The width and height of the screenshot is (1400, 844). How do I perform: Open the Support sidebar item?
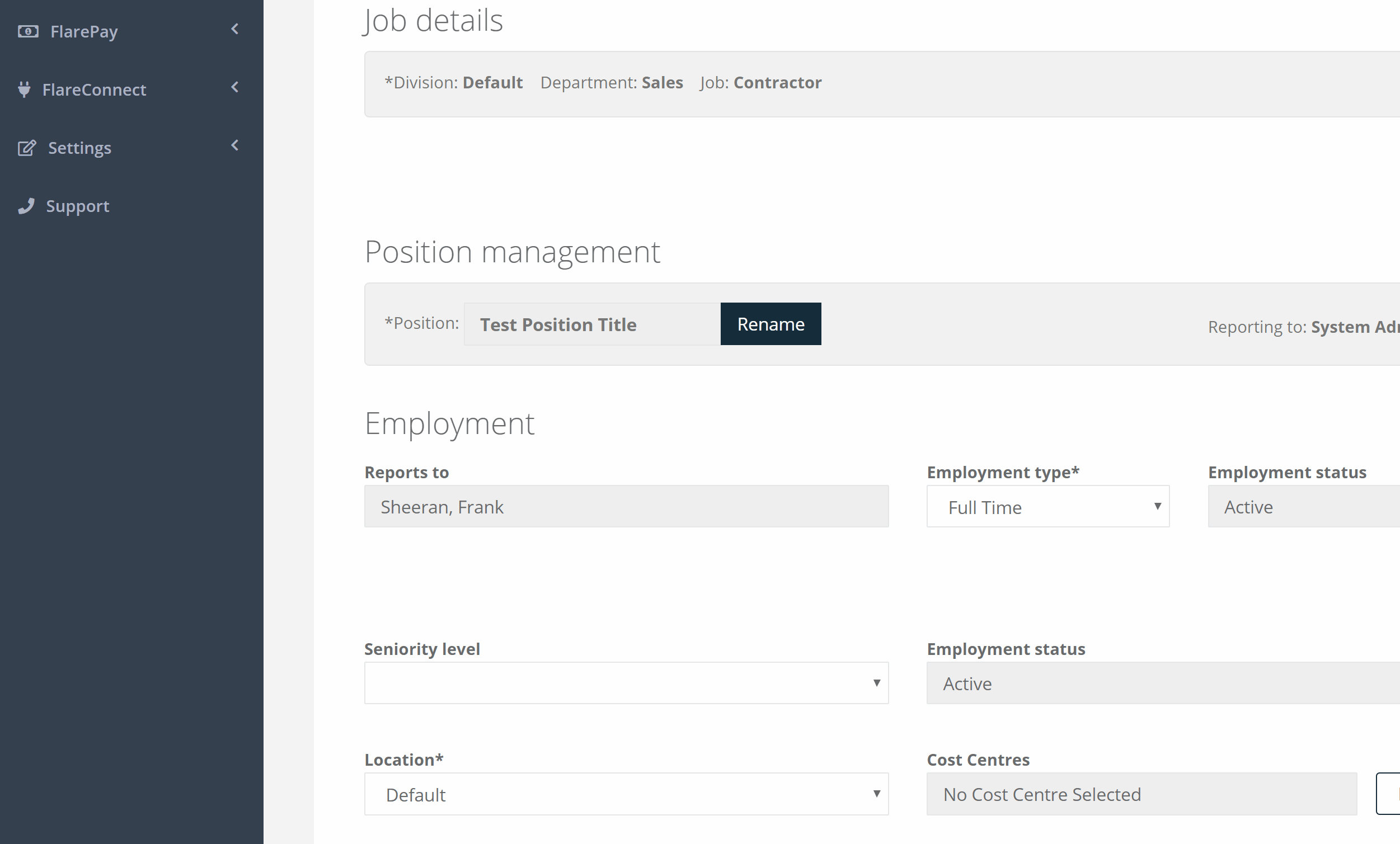pyautogui.click(x=131, y=206)
